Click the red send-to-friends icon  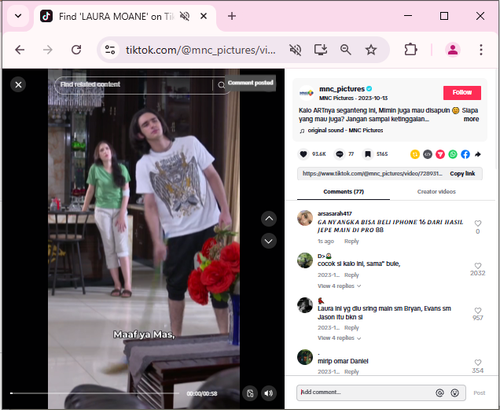click(440, 154)
